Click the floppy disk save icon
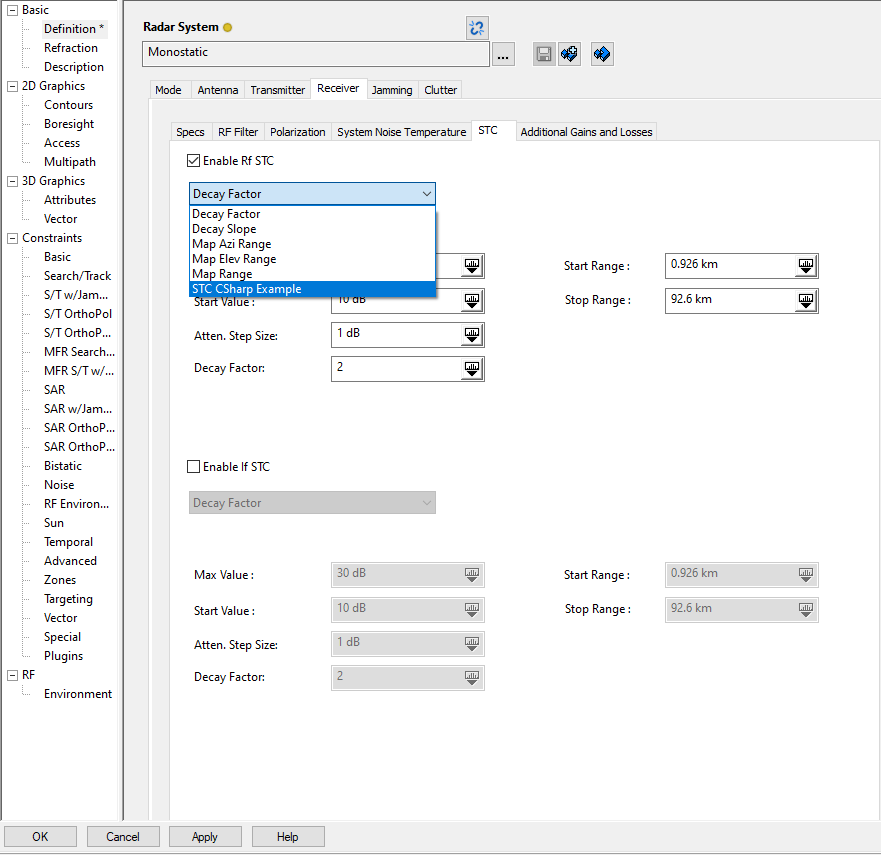Image resolution: width=881 pixels, height=855 pixels. tap(544, 54)
